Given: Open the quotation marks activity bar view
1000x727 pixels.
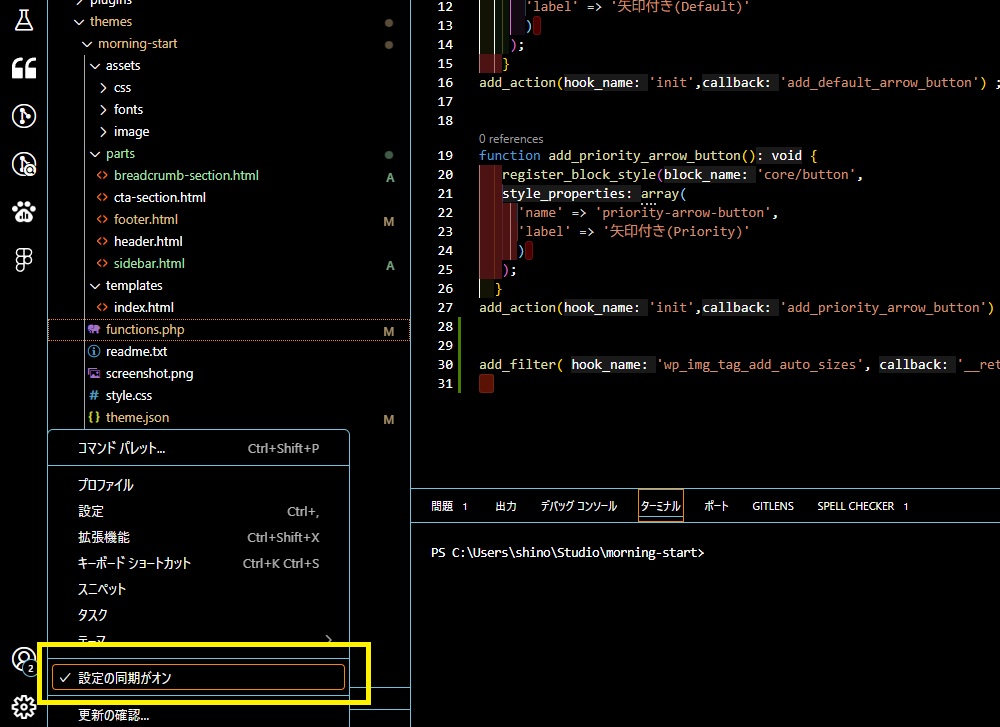Looking at the screenshot, I should 24,68.
